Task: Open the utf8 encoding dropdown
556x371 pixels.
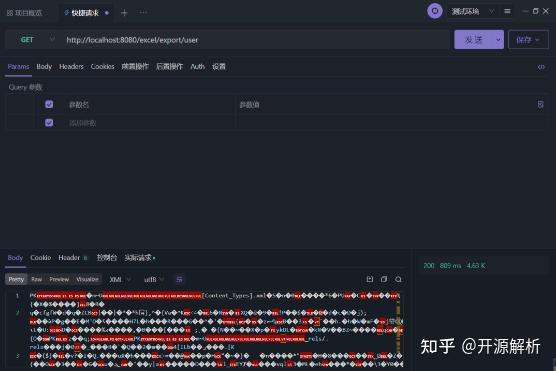Action: coord(154,279)
